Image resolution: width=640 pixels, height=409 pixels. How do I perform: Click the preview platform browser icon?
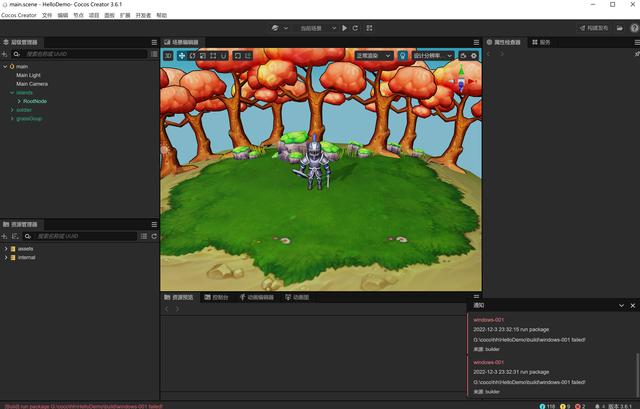pos(275,28)
